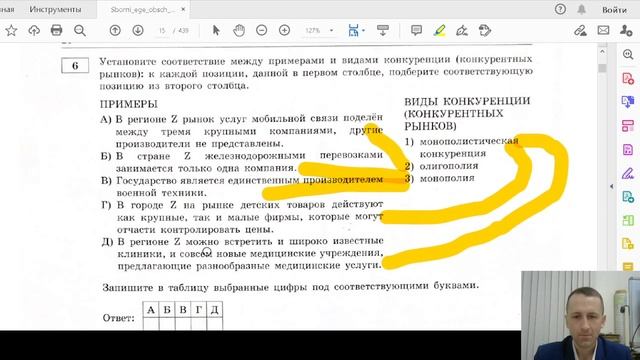Click answer table header cell Г

point(199,310)
